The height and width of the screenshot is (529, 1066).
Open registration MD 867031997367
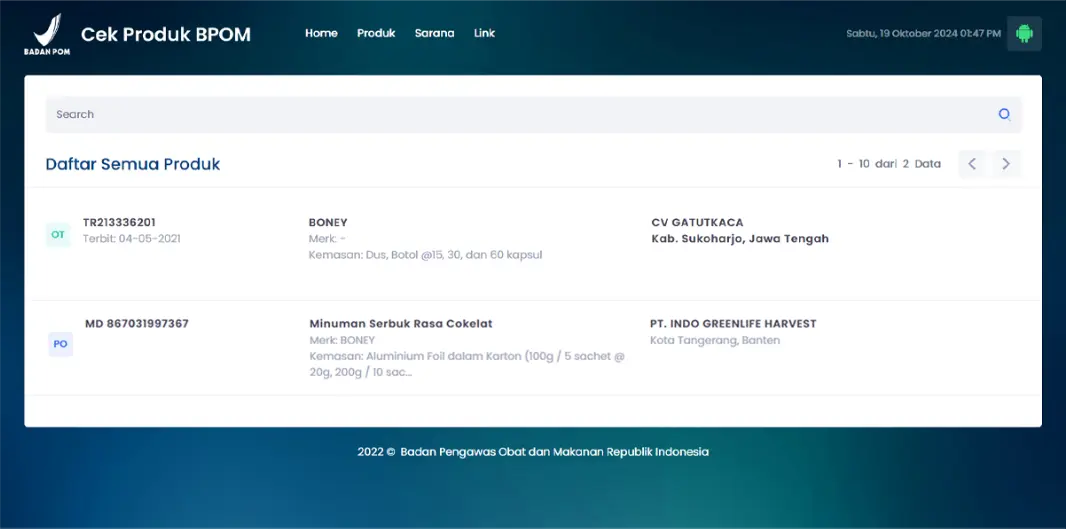coord(137,324)
